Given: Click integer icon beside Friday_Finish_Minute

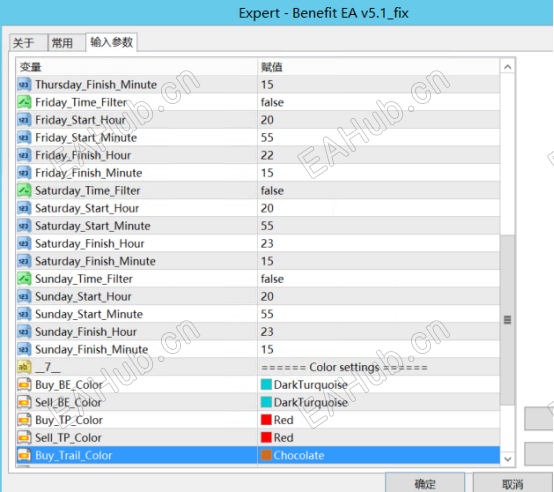Looking at the screenshot, I should pos(24,173).
